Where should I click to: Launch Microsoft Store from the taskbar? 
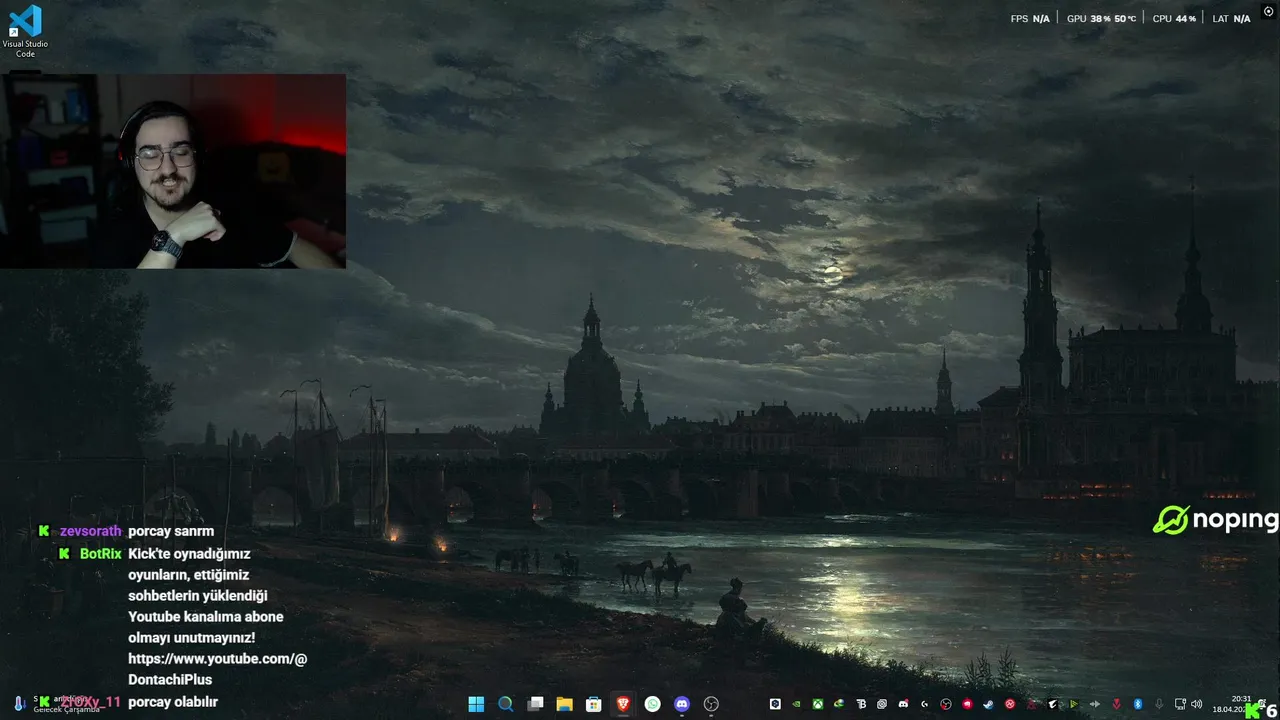594,704
